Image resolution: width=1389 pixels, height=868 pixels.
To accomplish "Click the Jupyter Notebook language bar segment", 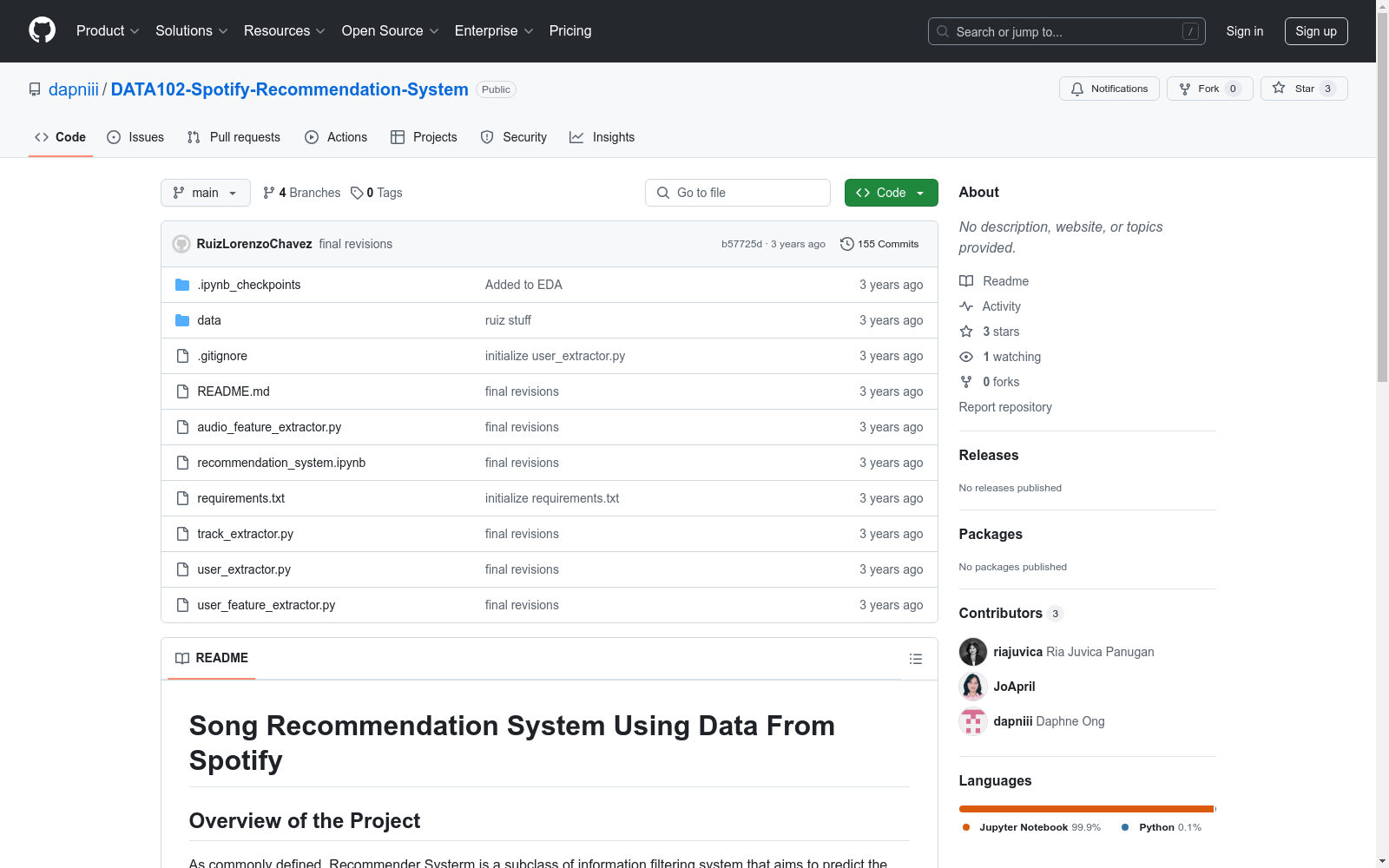I will 1086,809.
